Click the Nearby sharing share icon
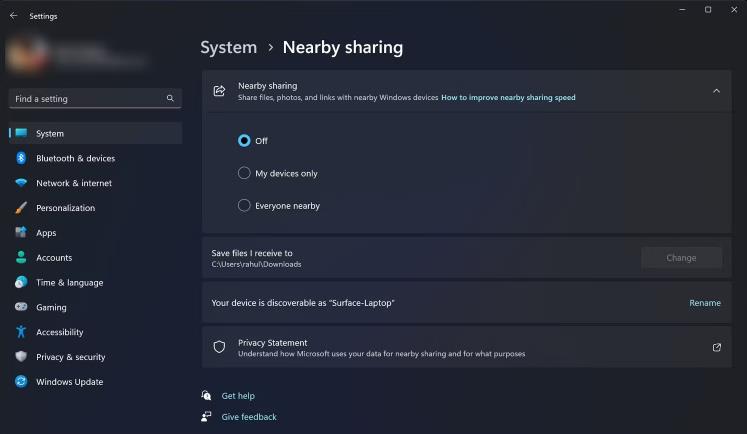Viewport: 747px width, 434px height. pos(219,91)
